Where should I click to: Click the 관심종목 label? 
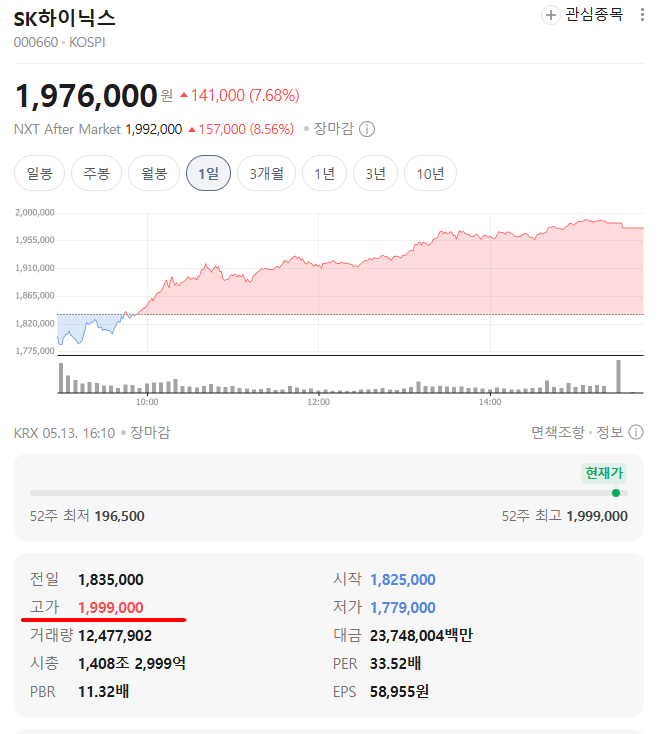(x=594, y=15)
